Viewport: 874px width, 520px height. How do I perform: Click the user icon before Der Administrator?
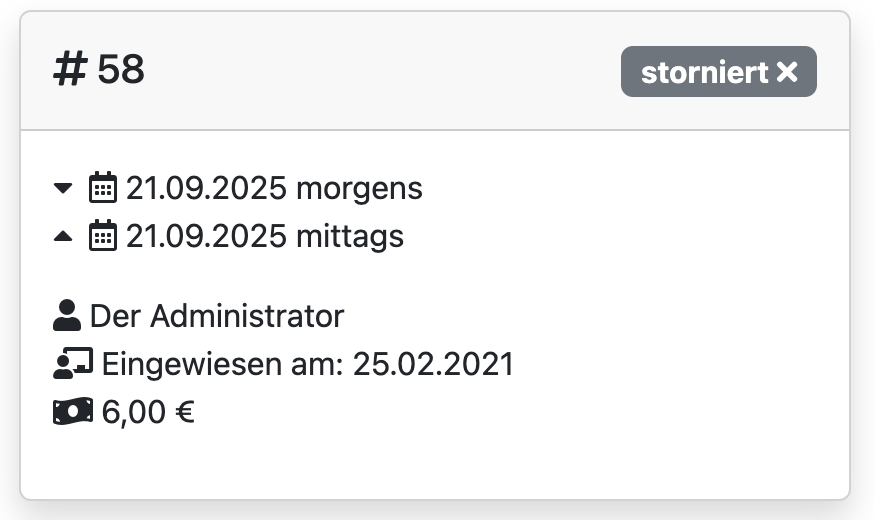[x=67, y=315]
